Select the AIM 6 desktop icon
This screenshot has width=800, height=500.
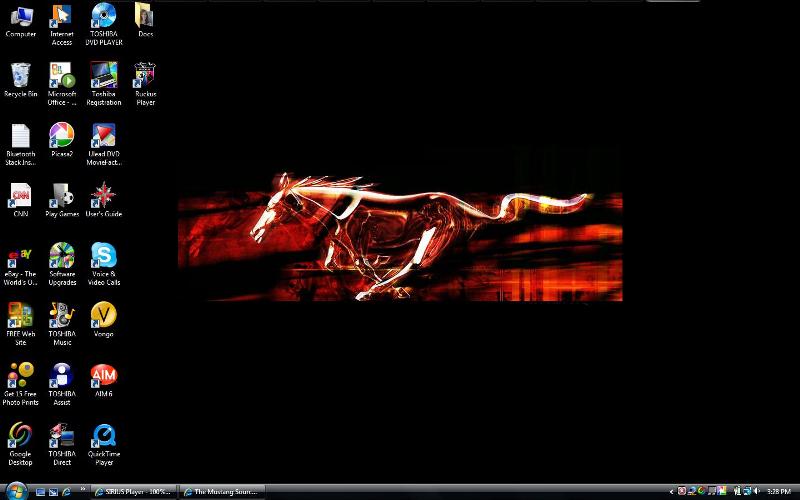[103, 376]
